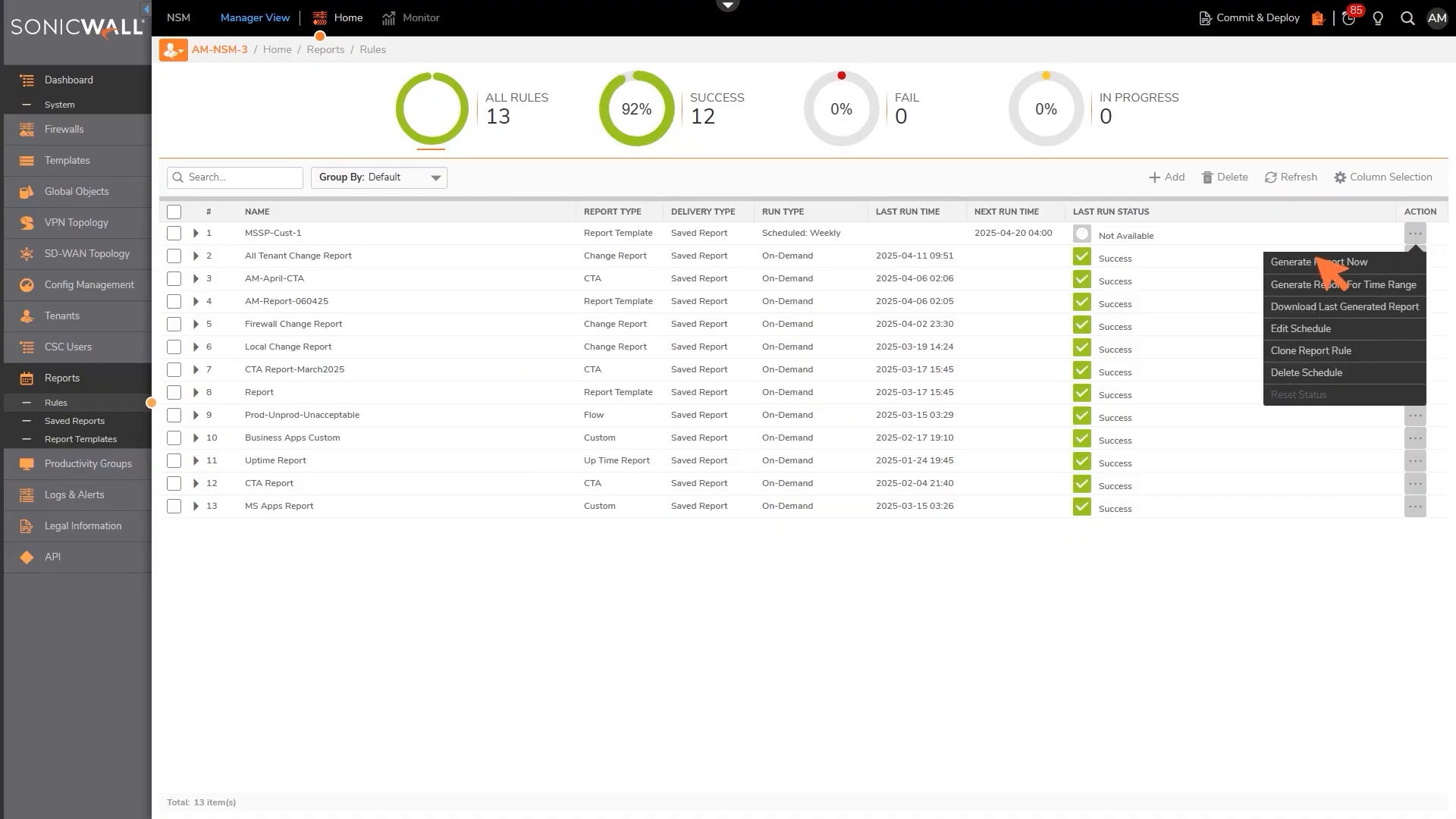
Task: Choose Edit Schedule from the context menu
Action: point(1301,328)
